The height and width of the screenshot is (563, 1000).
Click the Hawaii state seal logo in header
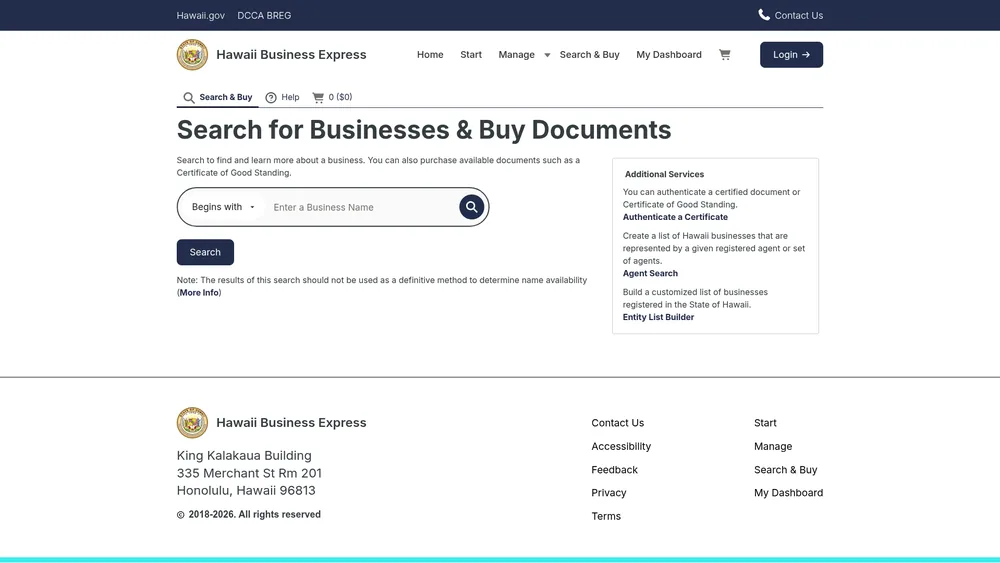coord(192,55)
